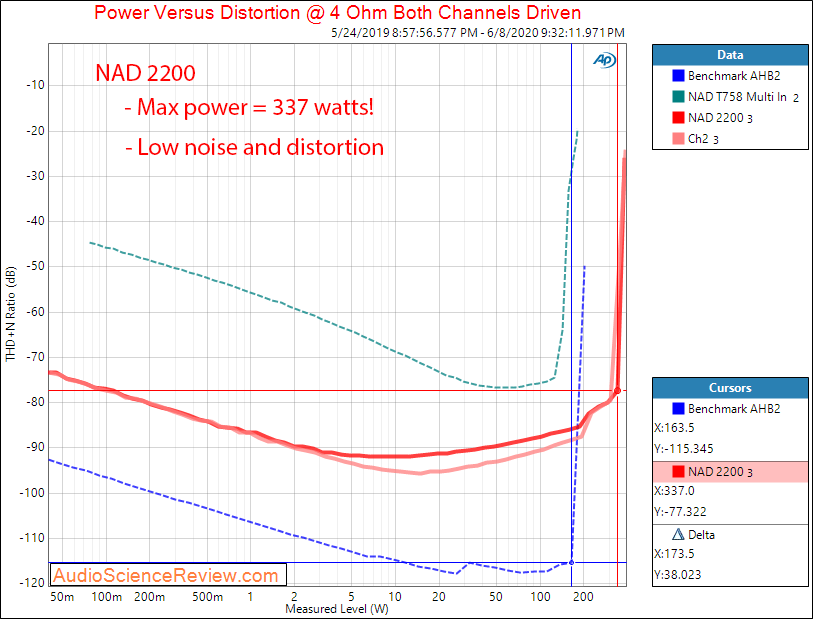The image size is (813, 619).
Task: Click the graph title text
Action: tap(338, 12)
